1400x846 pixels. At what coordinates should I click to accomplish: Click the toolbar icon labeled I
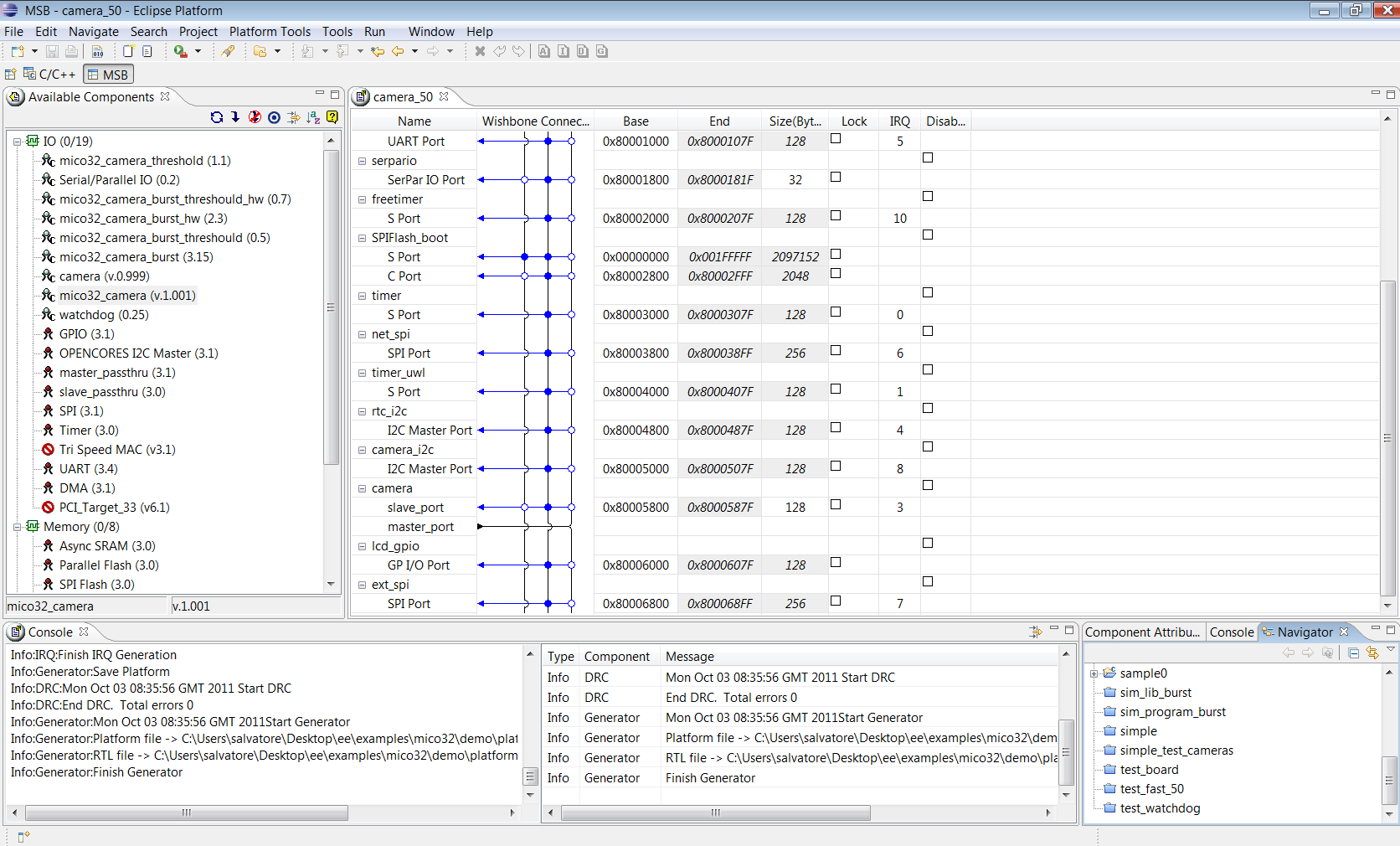(x=564, y=51)
